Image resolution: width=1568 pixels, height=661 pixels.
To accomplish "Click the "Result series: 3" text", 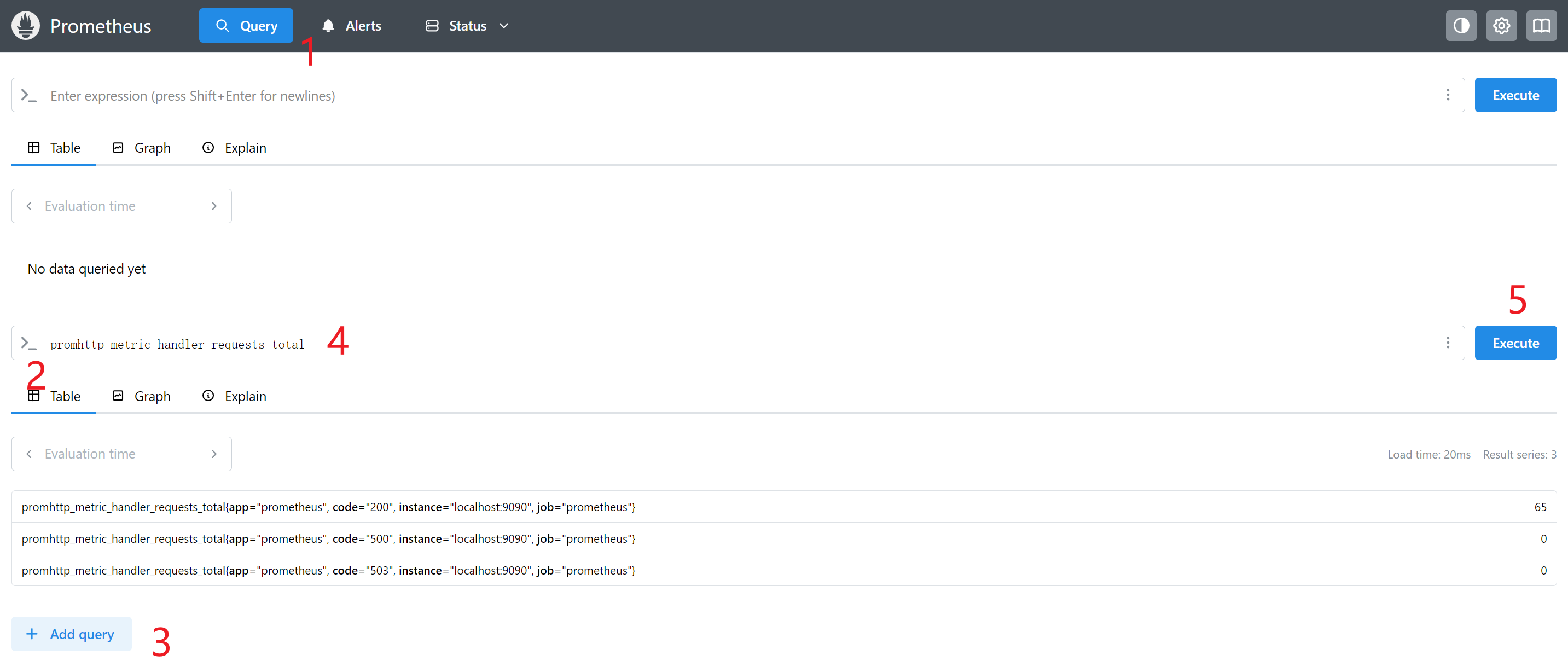I will [x=1519, y=455].
